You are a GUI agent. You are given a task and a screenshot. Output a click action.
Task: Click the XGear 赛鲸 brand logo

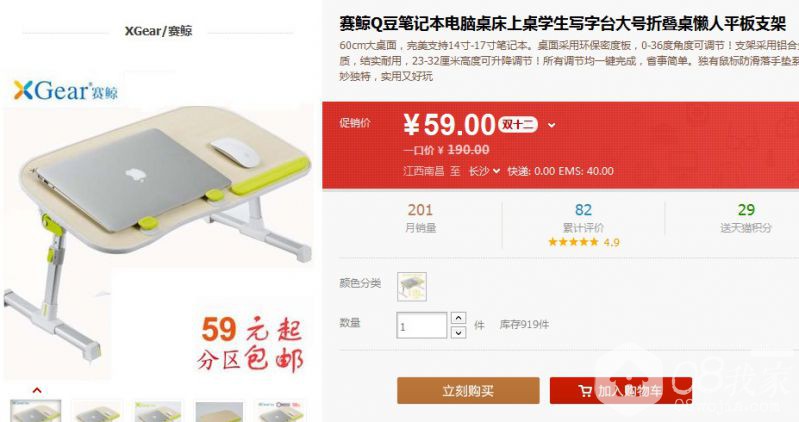tap(65, 90)
